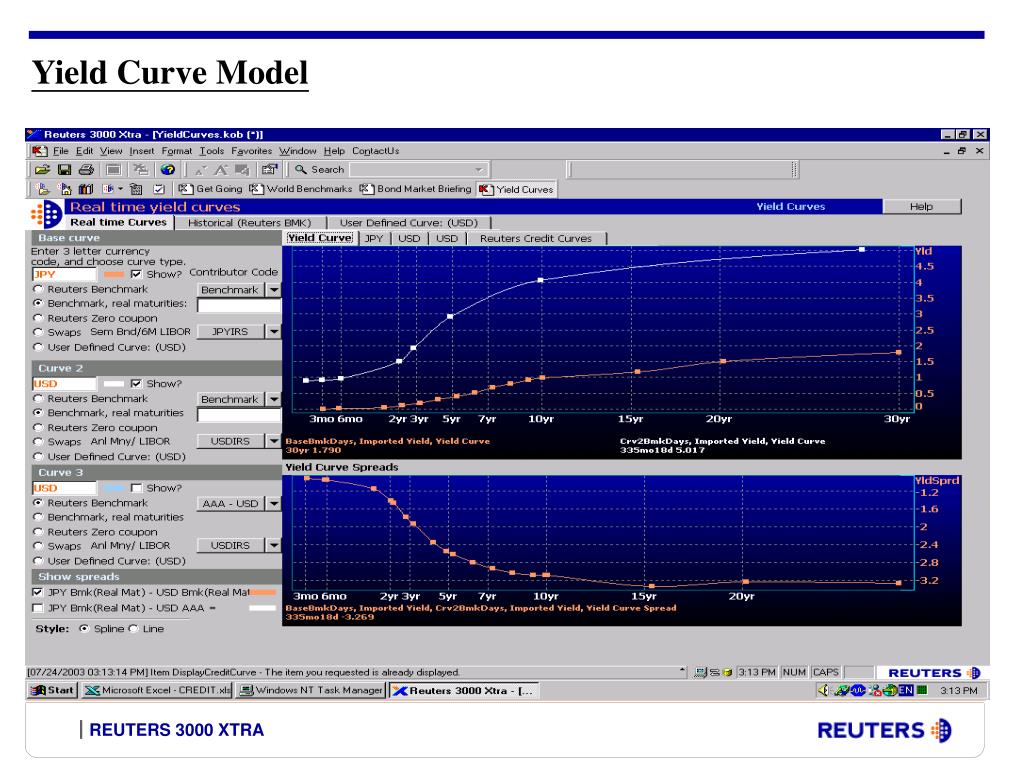The image size is (1024, 768).
Task: Toggle Show? checkbox for Curve 2
Action: (136, 383)
